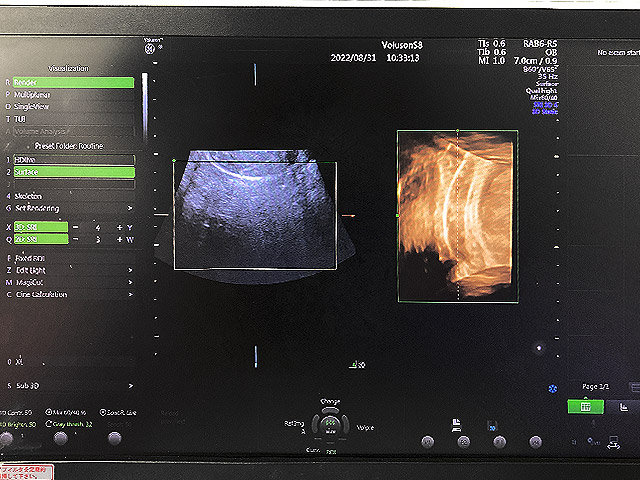Click the rendered 3D orange surface image

(x=458, y=216)
